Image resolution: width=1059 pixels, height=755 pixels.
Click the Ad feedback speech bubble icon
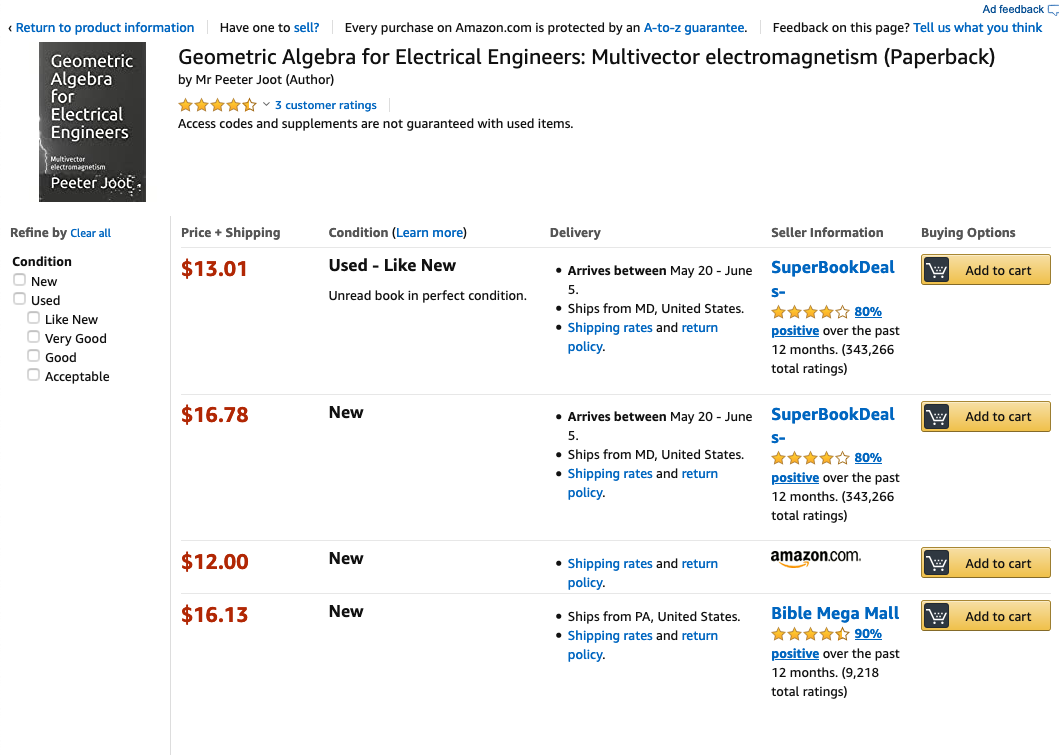[1053, 9]
